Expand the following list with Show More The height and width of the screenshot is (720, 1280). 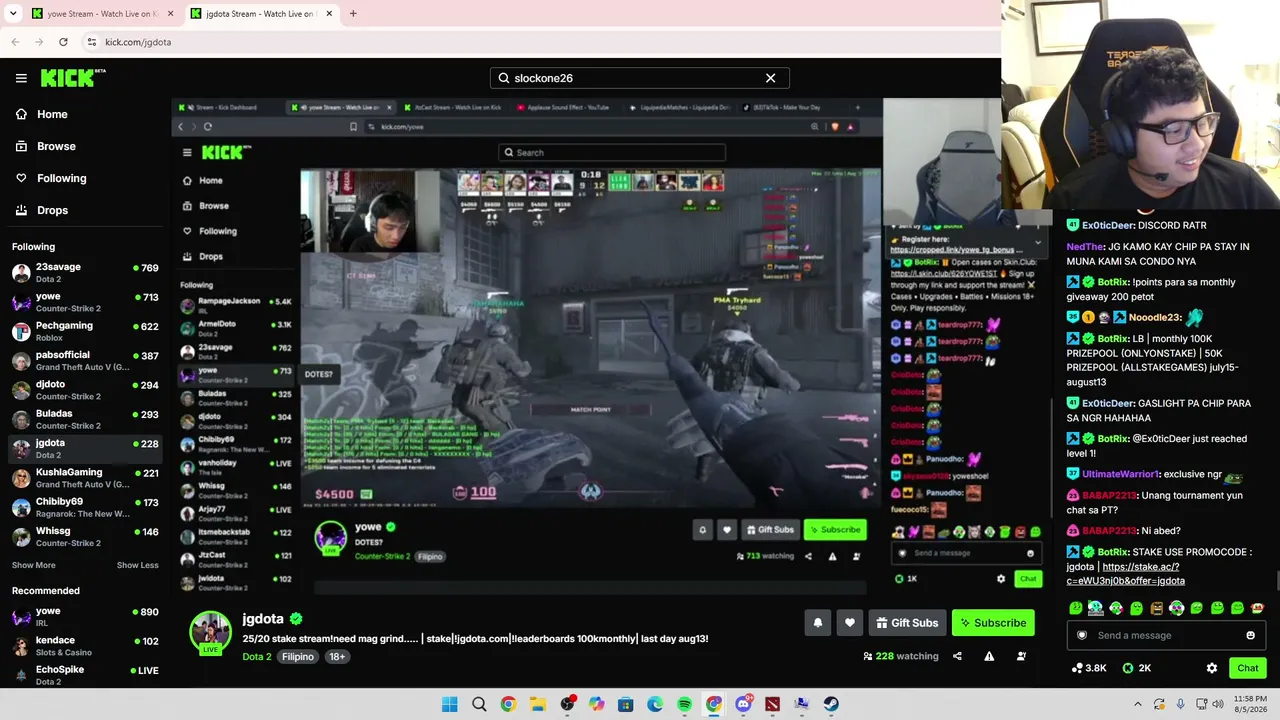[33, 565]
